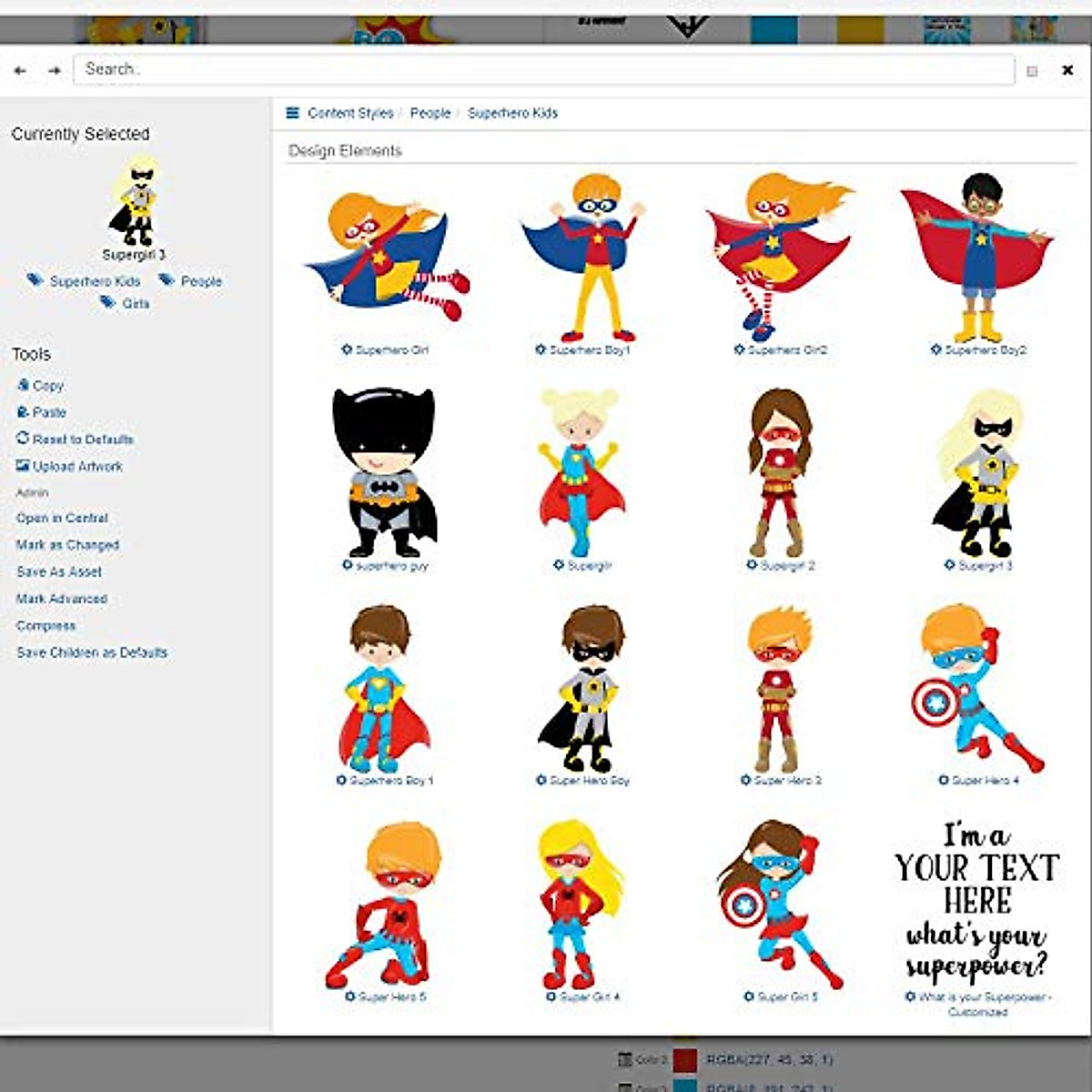Screen dimensions: 1092x1092
Task: Go to the People breadcrumb
Action: (x=430, y=113)
